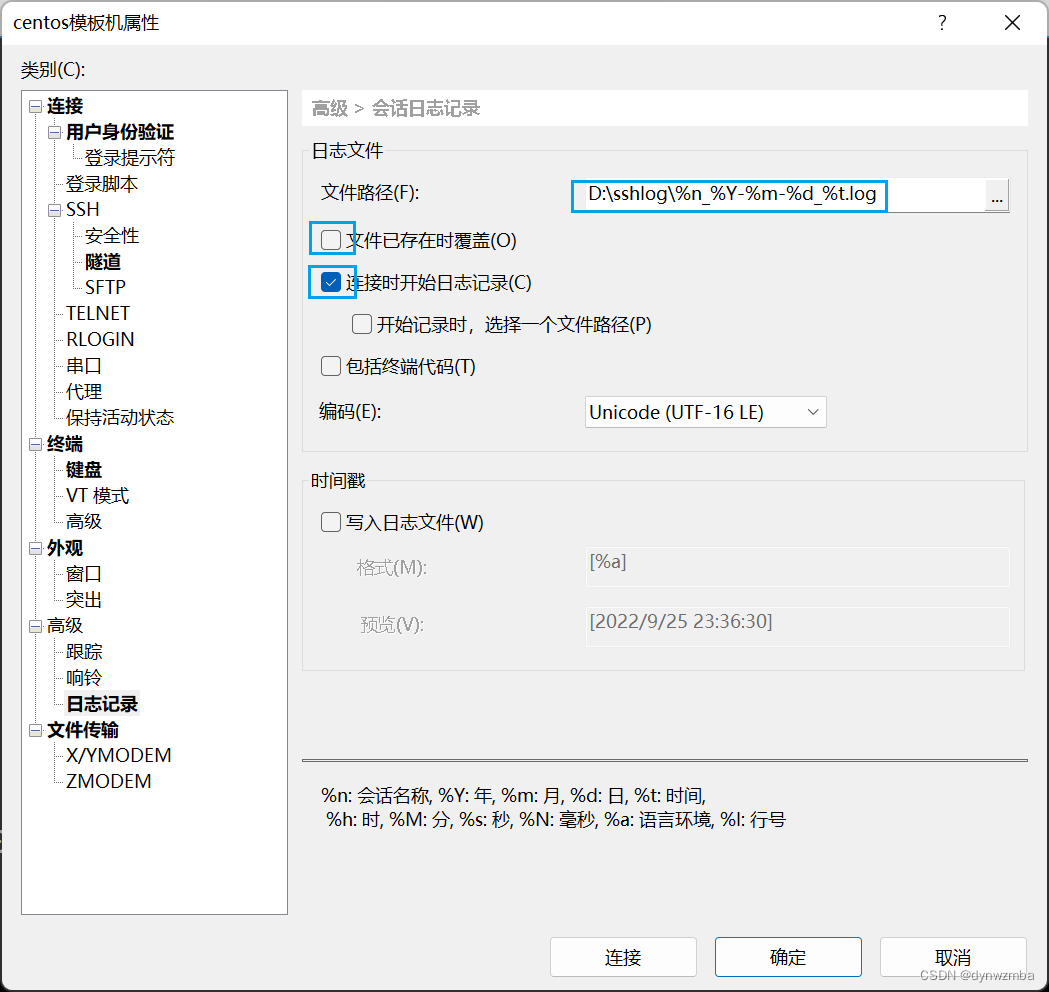The height and width of the screenshot is (992, 1049).
Task: Click the 连接 button at bottom
Action: click(x=623, y=957)
